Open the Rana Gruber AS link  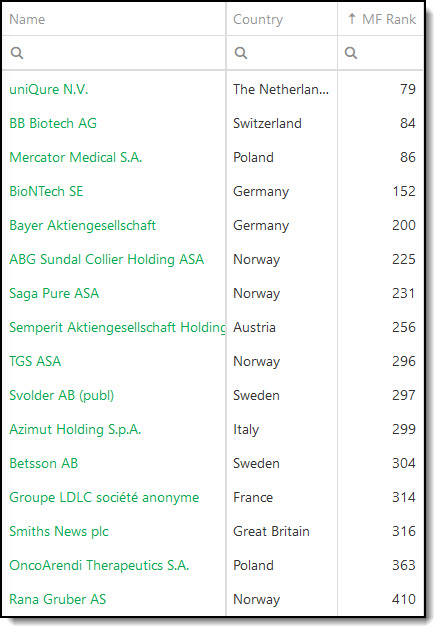point(58,599)
